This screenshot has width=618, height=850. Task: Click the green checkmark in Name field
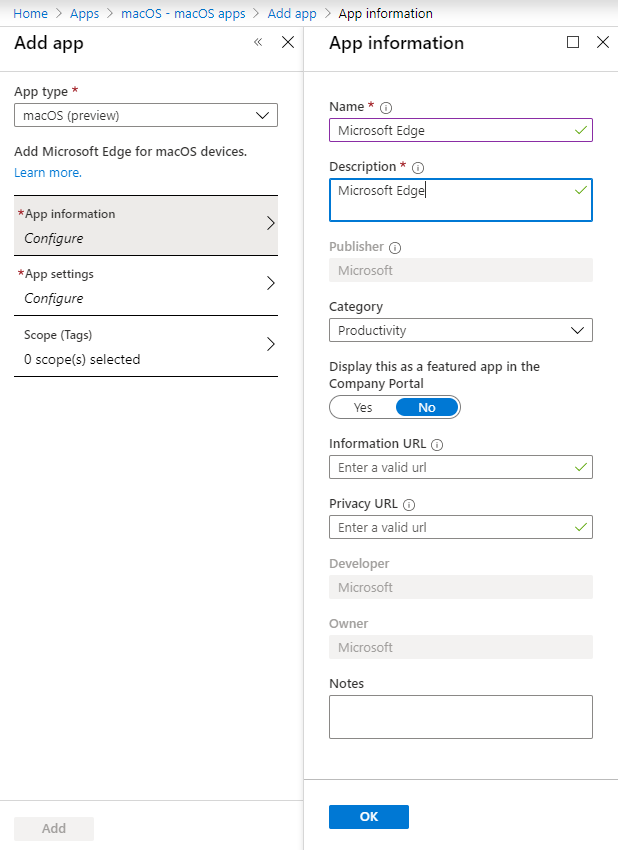(581, 130)
